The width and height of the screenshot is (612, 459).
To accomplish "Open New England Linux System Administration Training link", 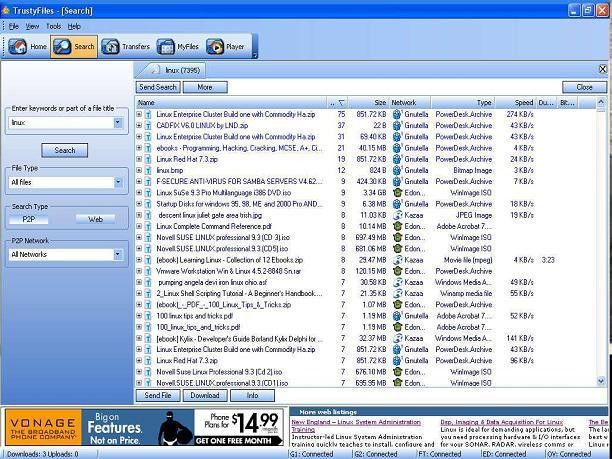I will coord(356,425).
